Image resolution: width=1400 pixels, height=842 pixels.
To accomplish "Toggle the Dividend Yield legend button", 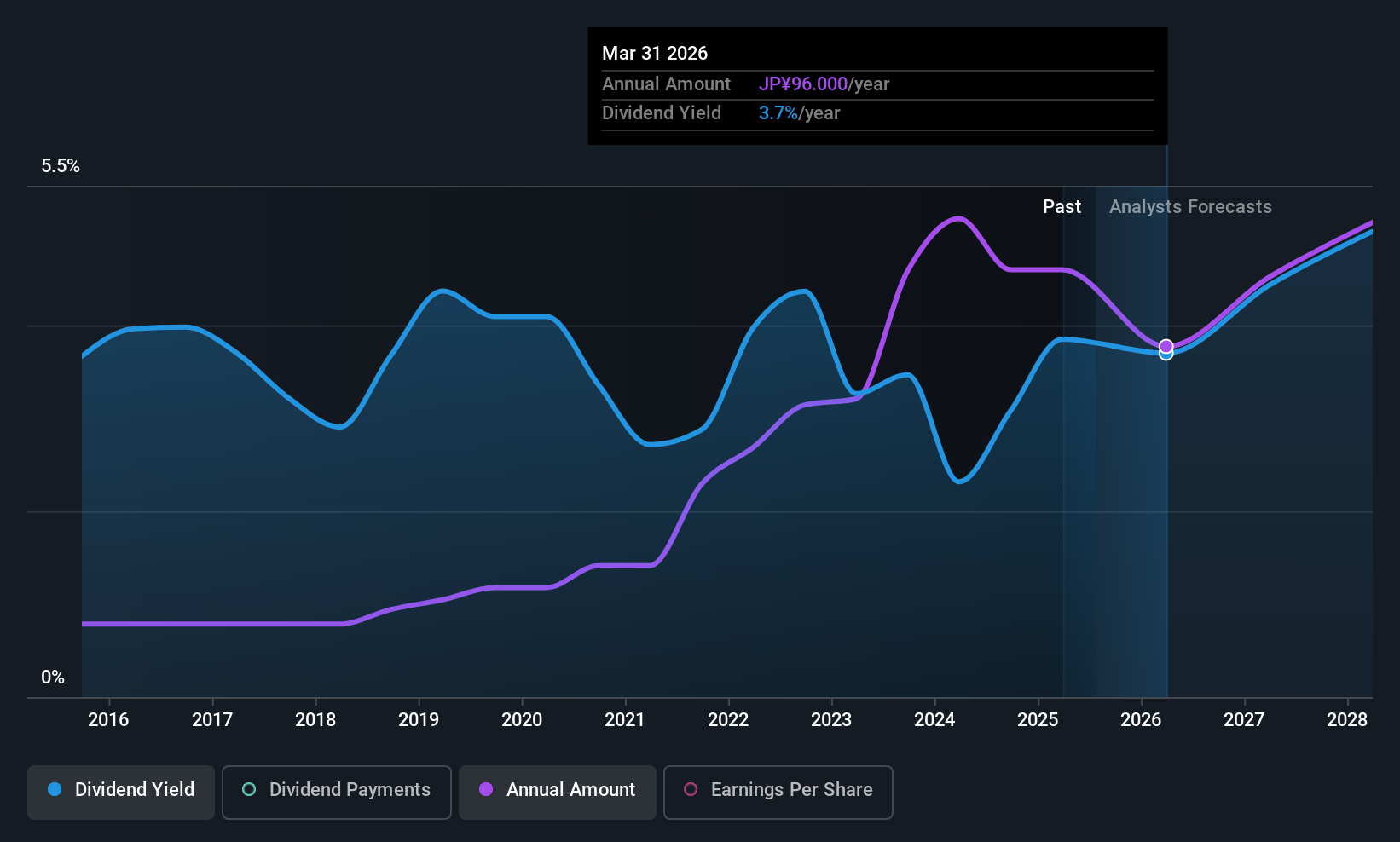I will pos(121,792).
